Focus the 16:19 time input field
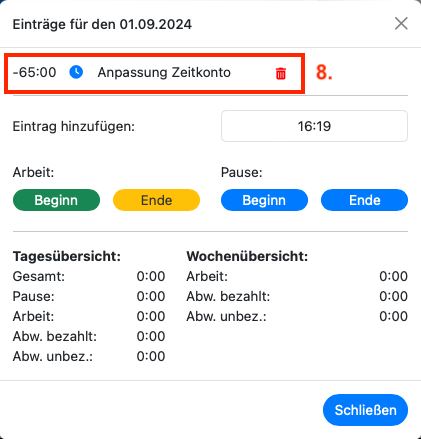The image size is (421, 439). coord(314,126)
